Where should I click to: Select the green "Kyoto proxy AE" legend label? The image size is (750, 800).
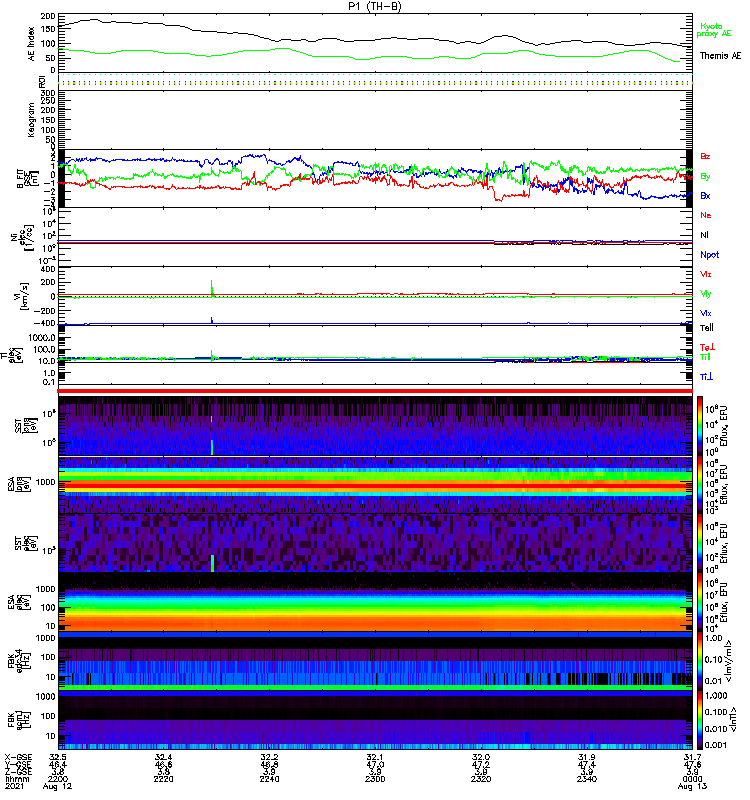click(714, 30)
